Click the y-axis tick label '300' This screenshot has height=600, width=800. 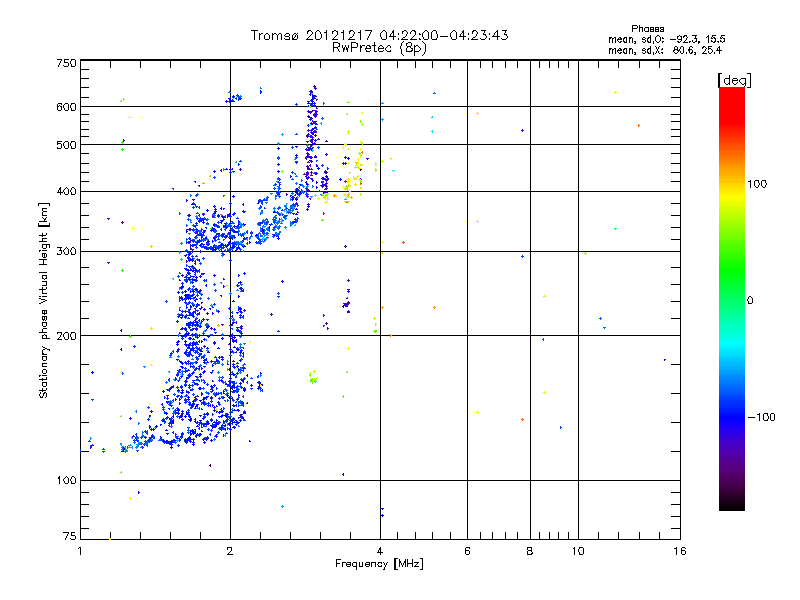click(67, 252)
